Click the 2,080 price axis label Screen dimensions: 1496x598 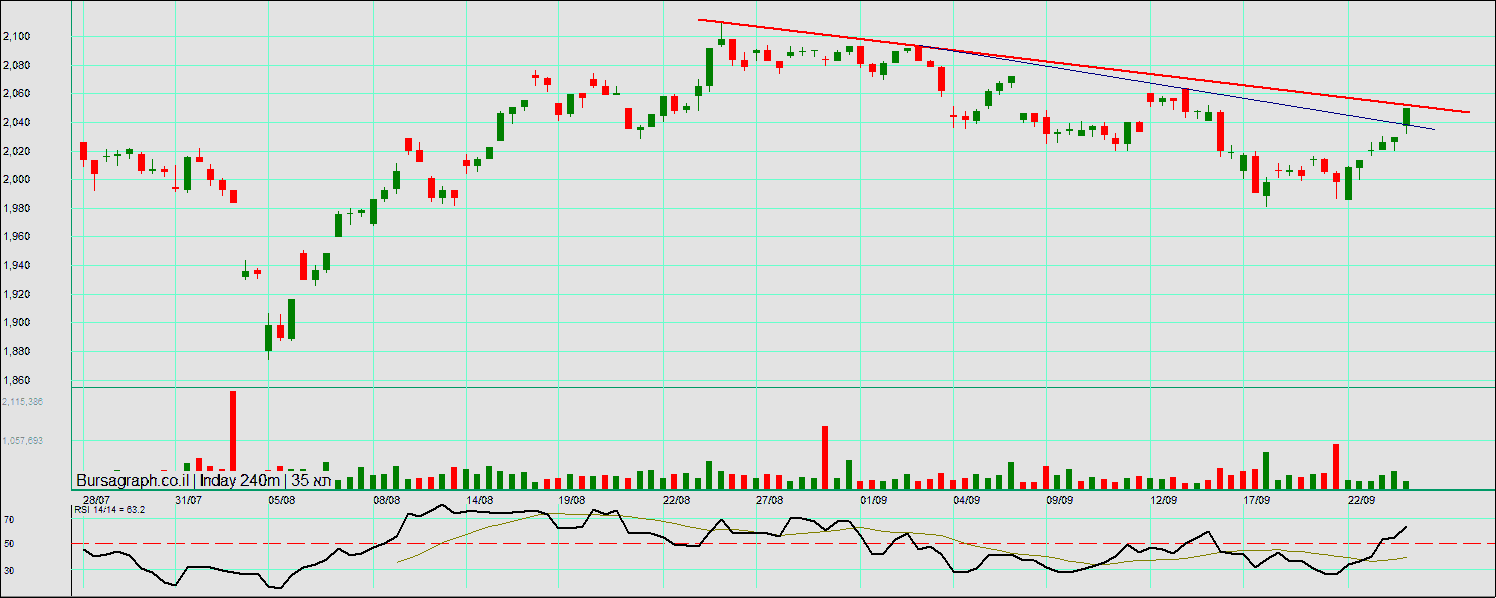(x=16, y=66)
